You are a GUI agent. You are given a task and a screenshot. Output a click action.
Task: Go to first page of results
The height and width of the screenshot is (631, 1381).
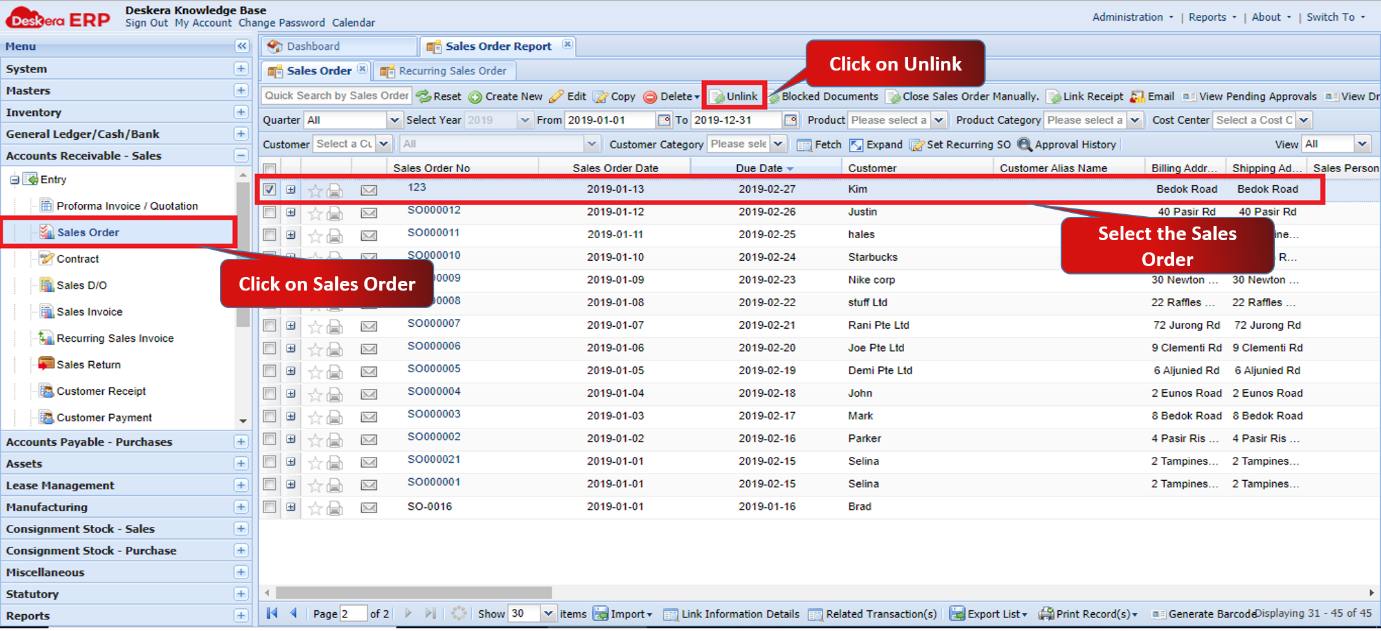[x=271, y=613]
